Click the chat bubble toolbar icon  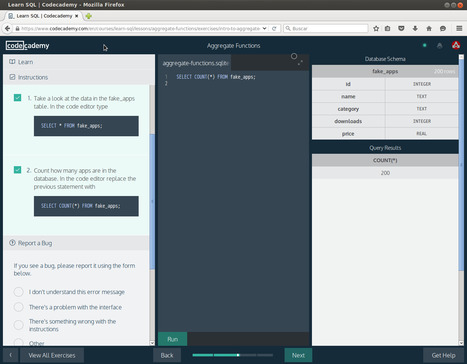443,29
